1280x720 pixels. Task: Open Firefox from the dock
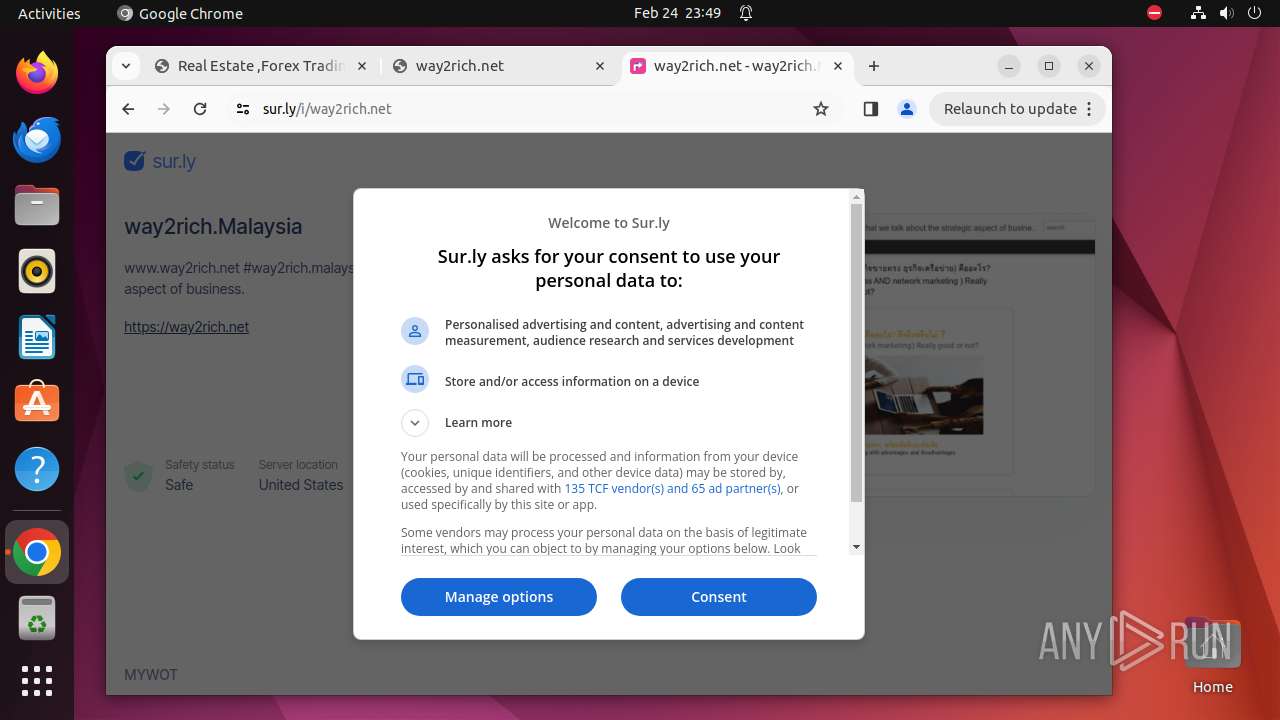(x=37, y=73)
